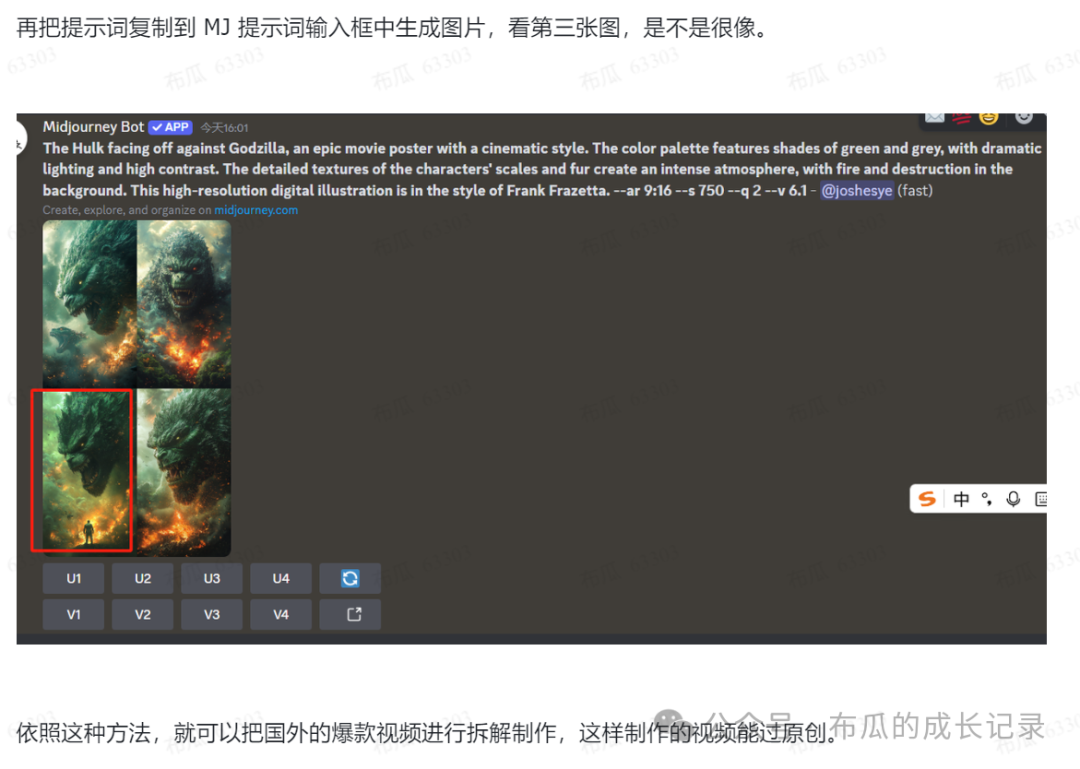Click the envelope reaction icon on the message
Viewport: 1080px width, 769px height.
[x=934, y=117]
